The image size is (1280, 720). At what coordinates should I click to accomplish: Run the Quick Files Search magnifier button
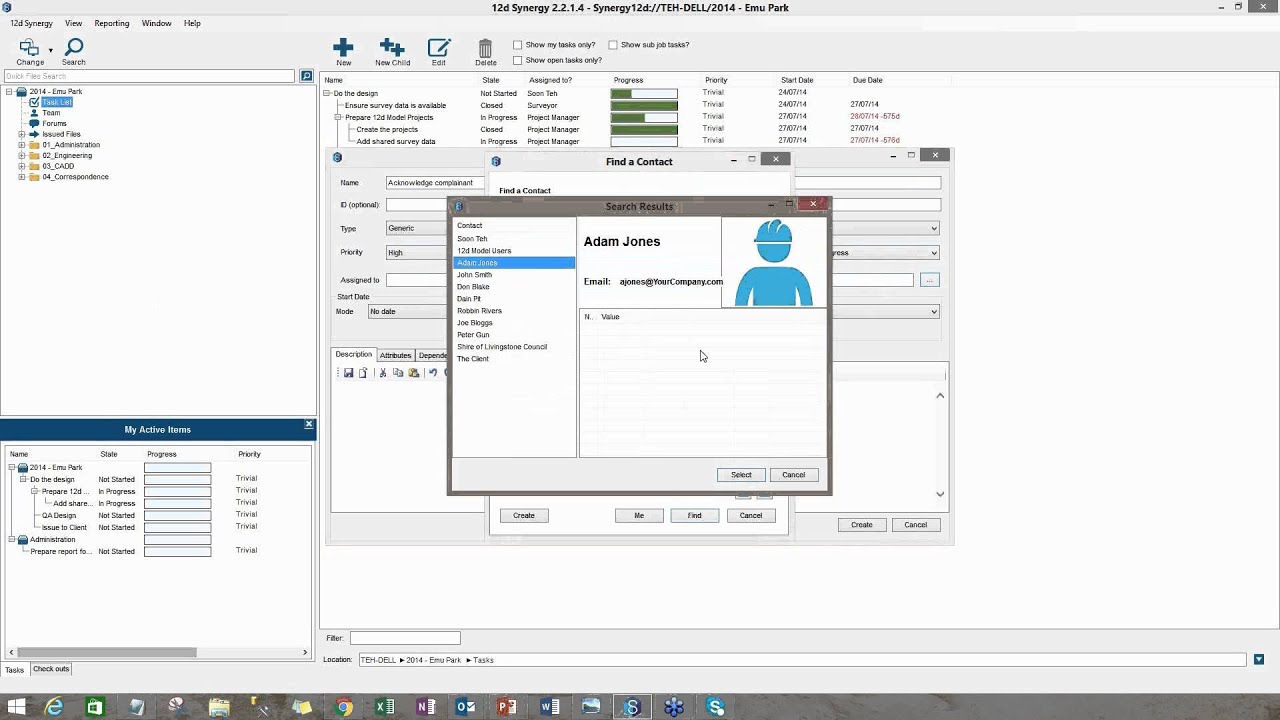pos(306,76)
